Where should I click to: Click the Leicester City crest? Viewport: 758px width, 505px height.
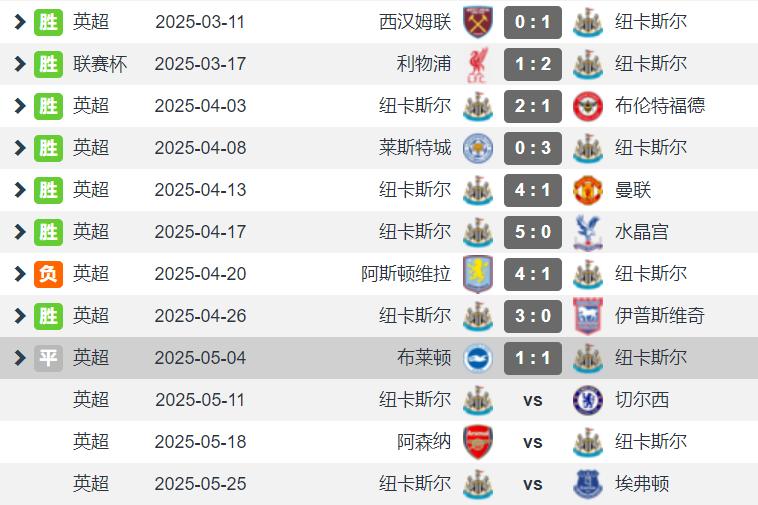point(478,148)
